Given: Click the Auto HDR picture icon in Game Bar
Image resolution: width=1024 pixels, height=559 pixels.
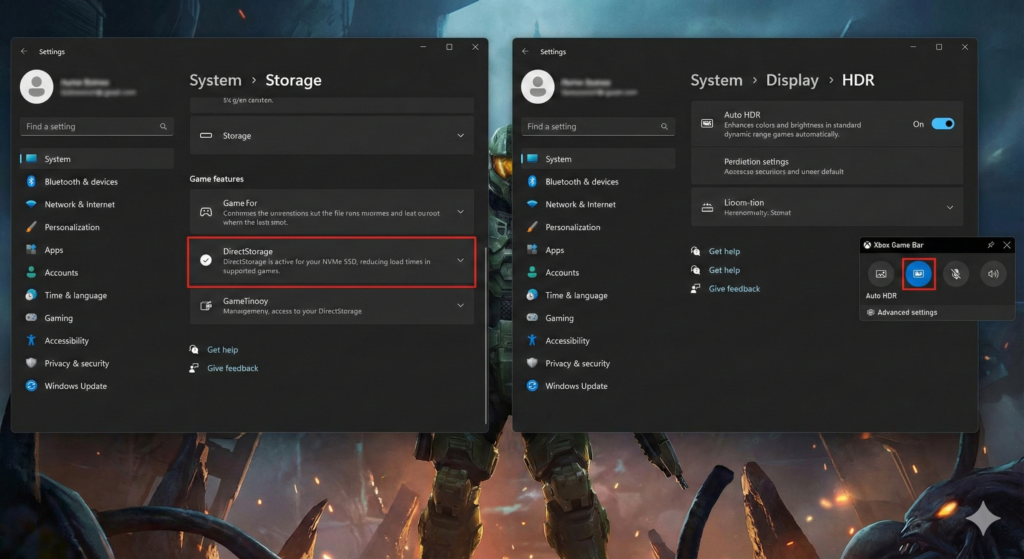Looking at the screenshot, I should coord(881,273).
